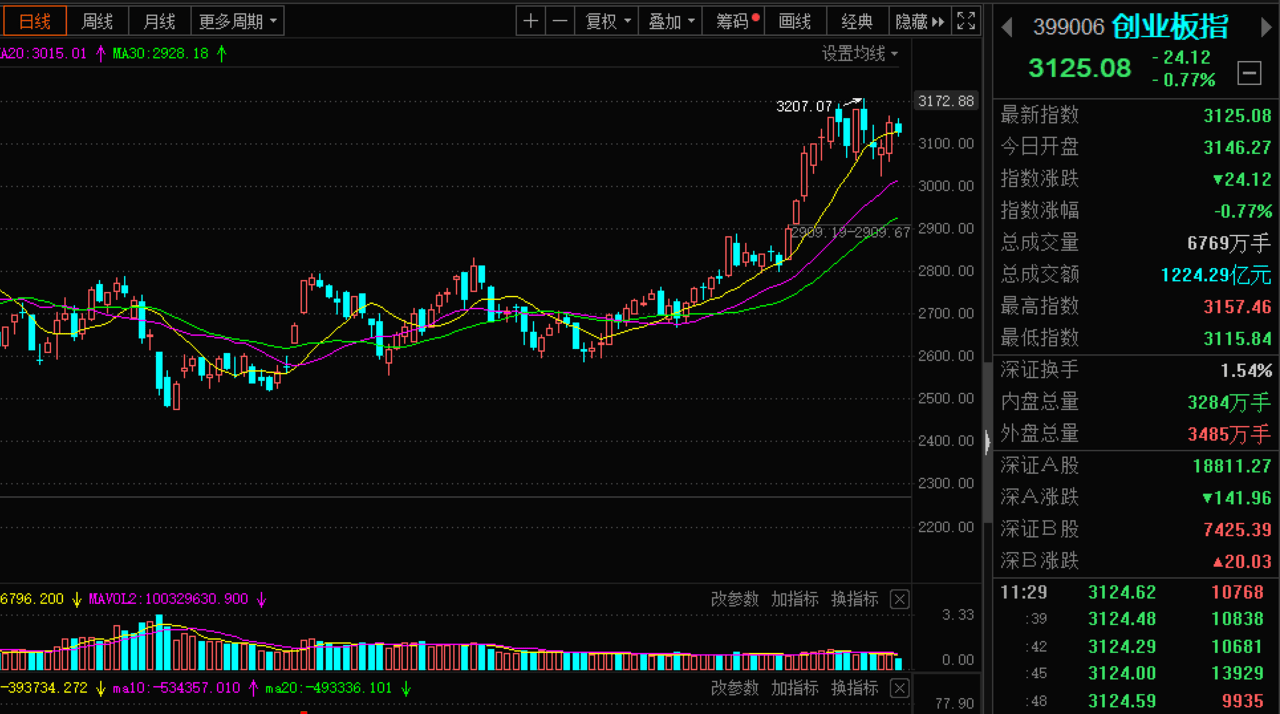Image resolution: width=1280 pixels, height=714 pixels.
Task: Click the minus box beside 3125.08
Action: click(x=1249, y=72)
